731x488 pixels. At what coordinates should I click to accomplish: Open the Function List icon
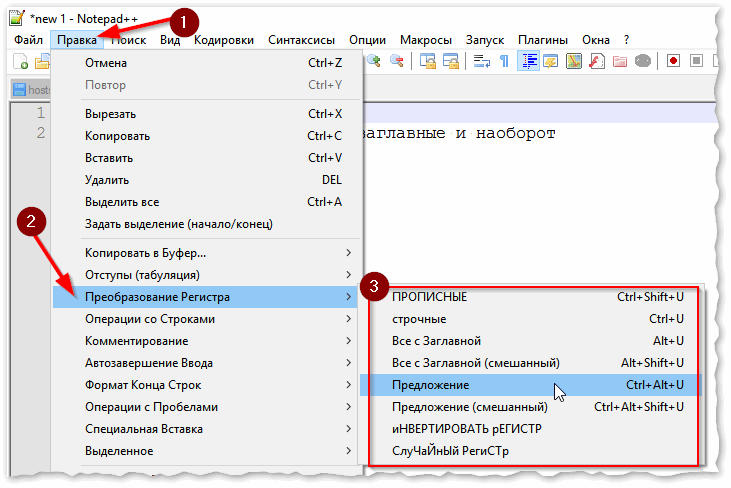[x=597, y=61]
